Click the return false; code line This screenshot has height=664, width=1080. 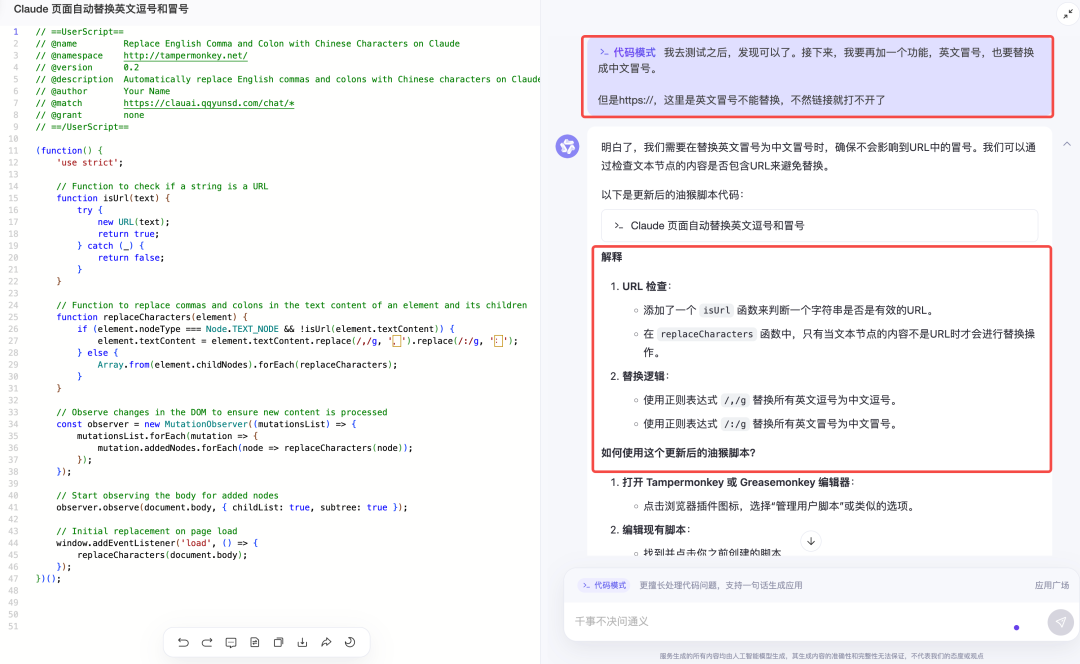click(131, 258)
